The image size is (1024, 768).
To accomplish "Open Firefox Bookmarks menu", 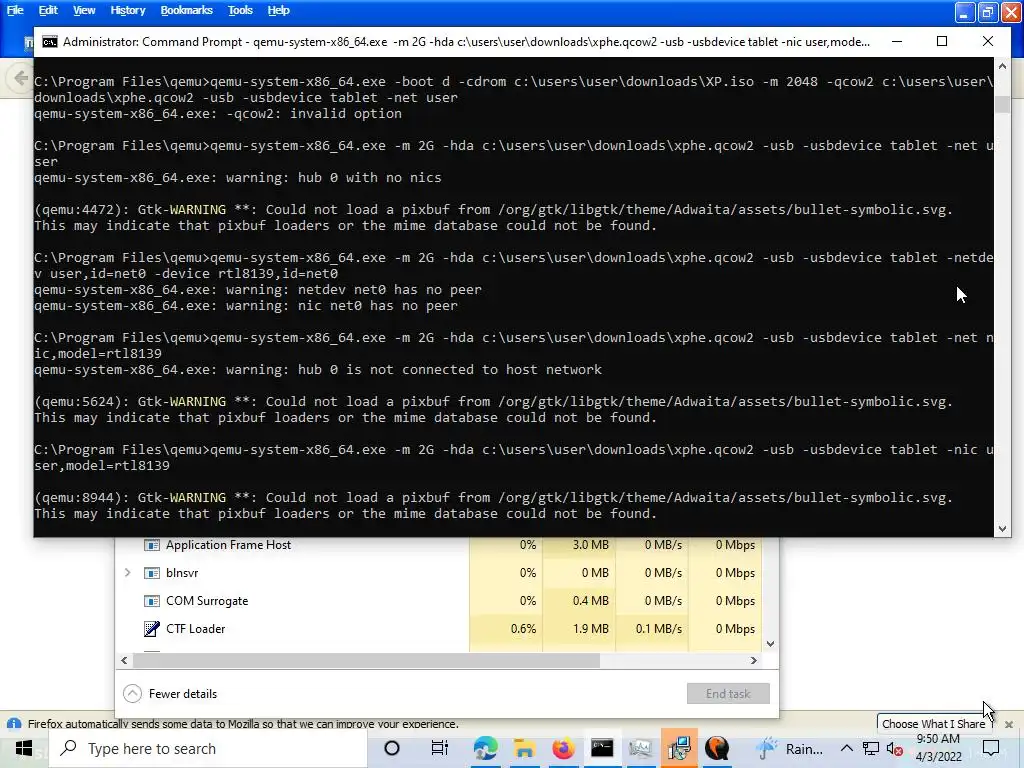I will pyautogui.click(x=186, y=10).
